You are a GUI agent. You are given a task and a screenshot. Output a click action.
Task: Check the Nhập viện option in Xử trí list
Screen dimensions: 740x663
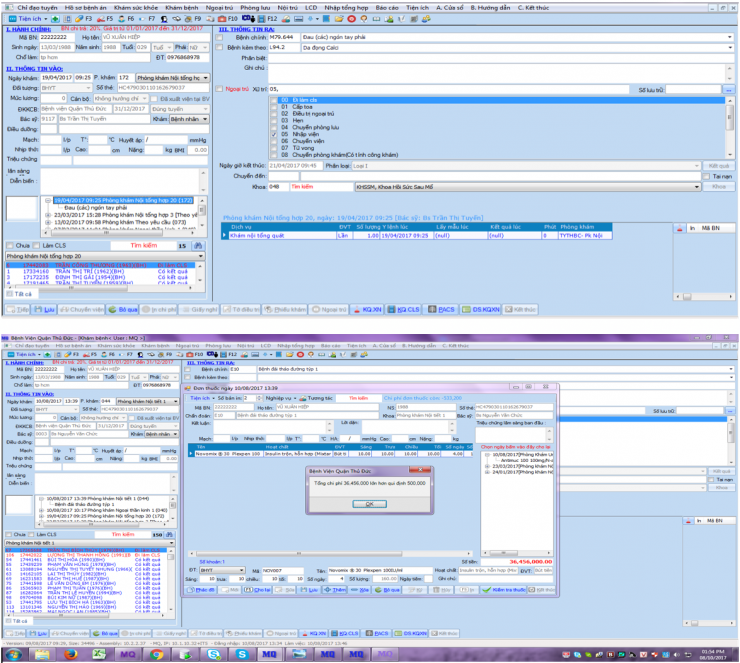pyautogui.click(x=272, y=132)
